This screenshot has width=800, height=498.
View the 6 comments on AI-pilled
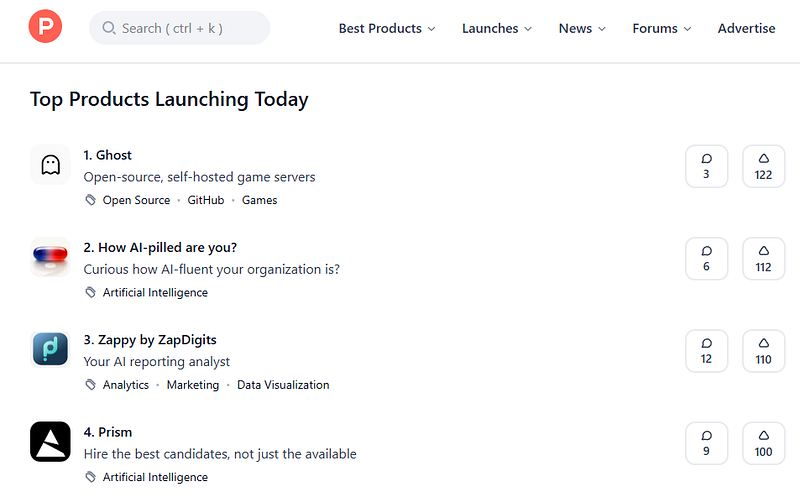point(707,259)
